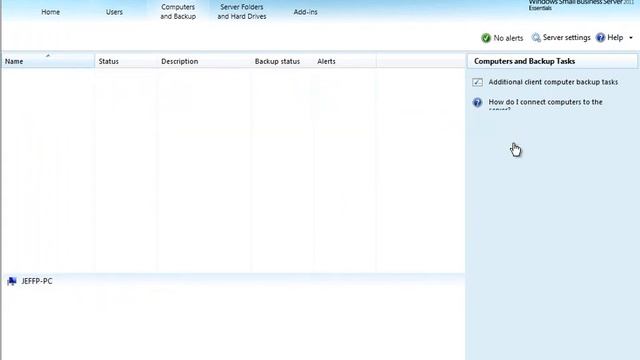Open Server settings link

pyautogui.click(x=567, y=38)
